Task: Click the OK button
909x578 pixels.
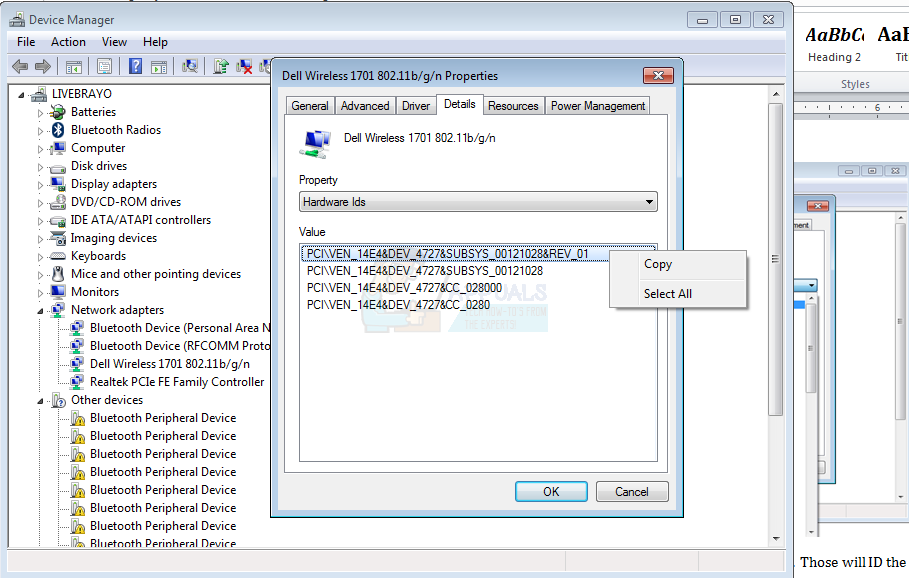Action: [551, 492]
